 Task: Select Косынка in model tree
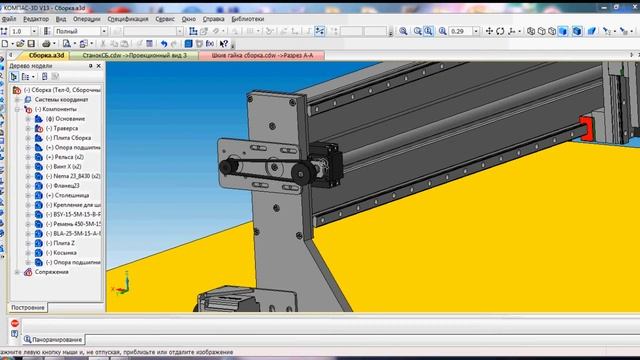click(x=61, y=253)
